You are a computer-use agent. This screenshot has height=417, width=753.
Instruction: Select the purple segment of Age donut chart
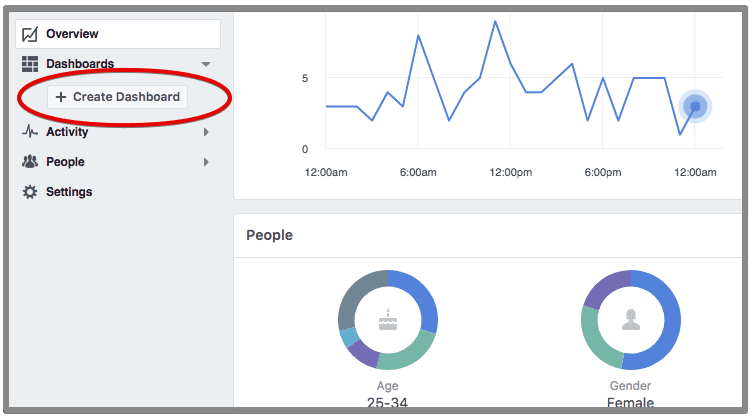pyautogui.click(x=364, y=355)
